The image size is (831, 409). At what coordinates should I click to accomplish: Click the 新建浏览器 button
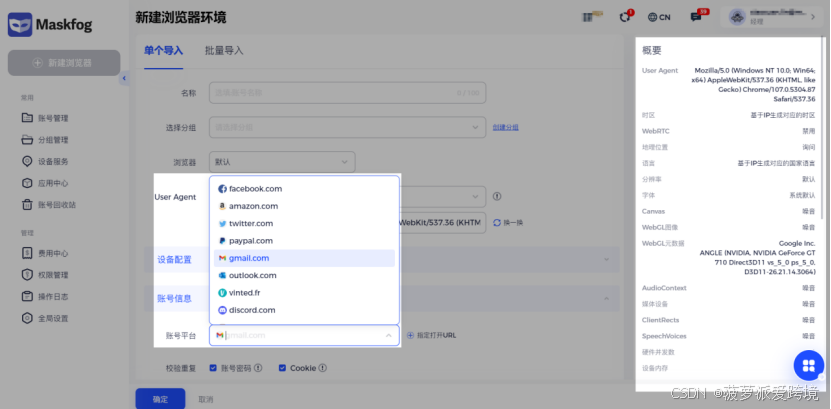tap(64, 63)
